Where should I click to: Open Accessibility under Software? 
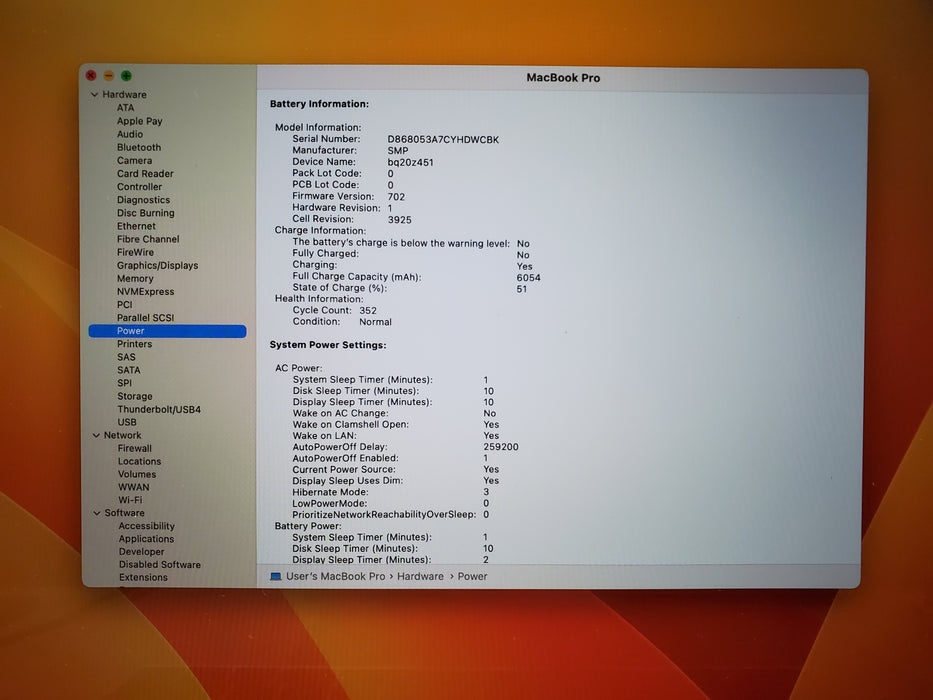(x=146, y=526)
